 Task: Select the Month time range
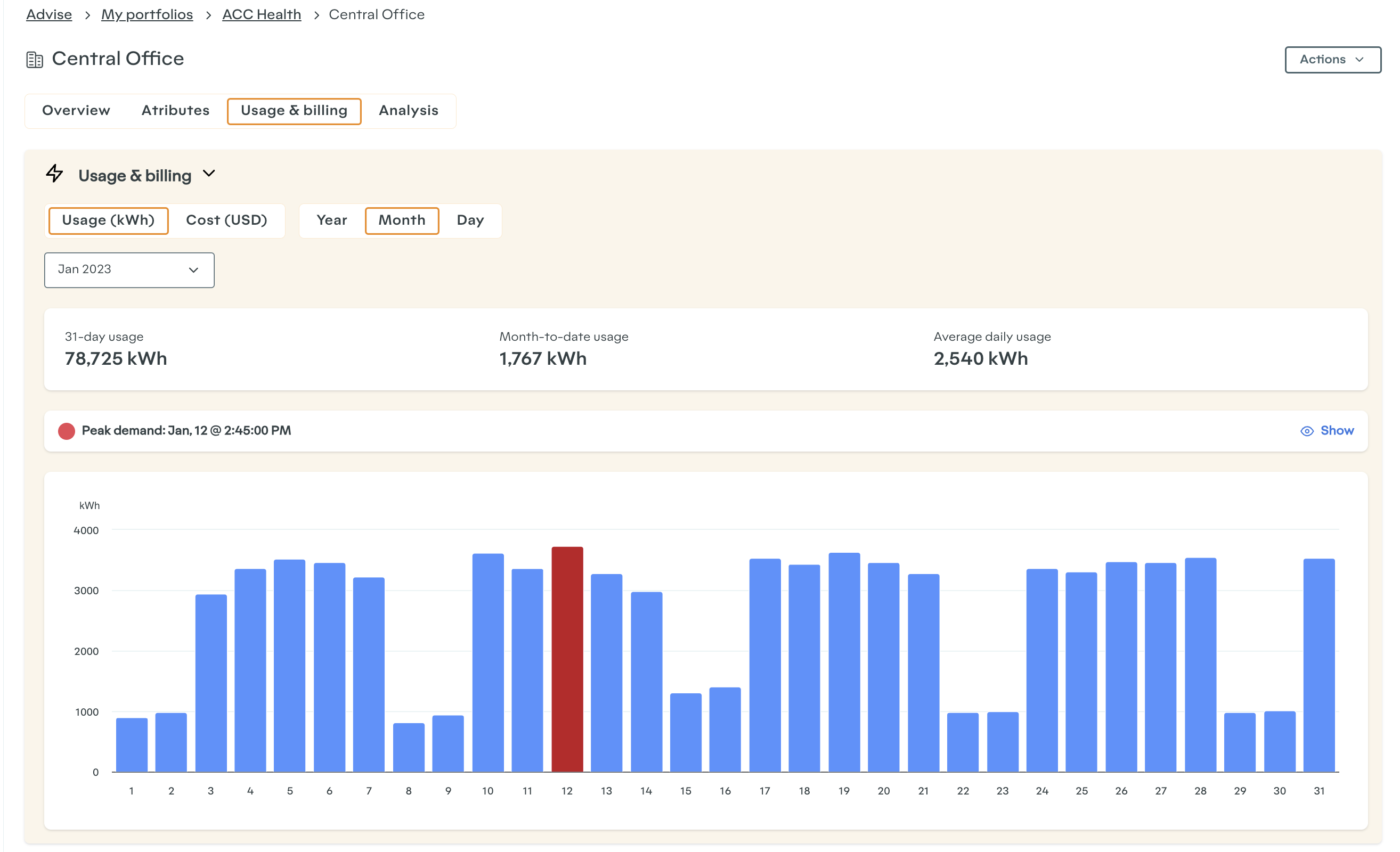[x=402, y=220]
